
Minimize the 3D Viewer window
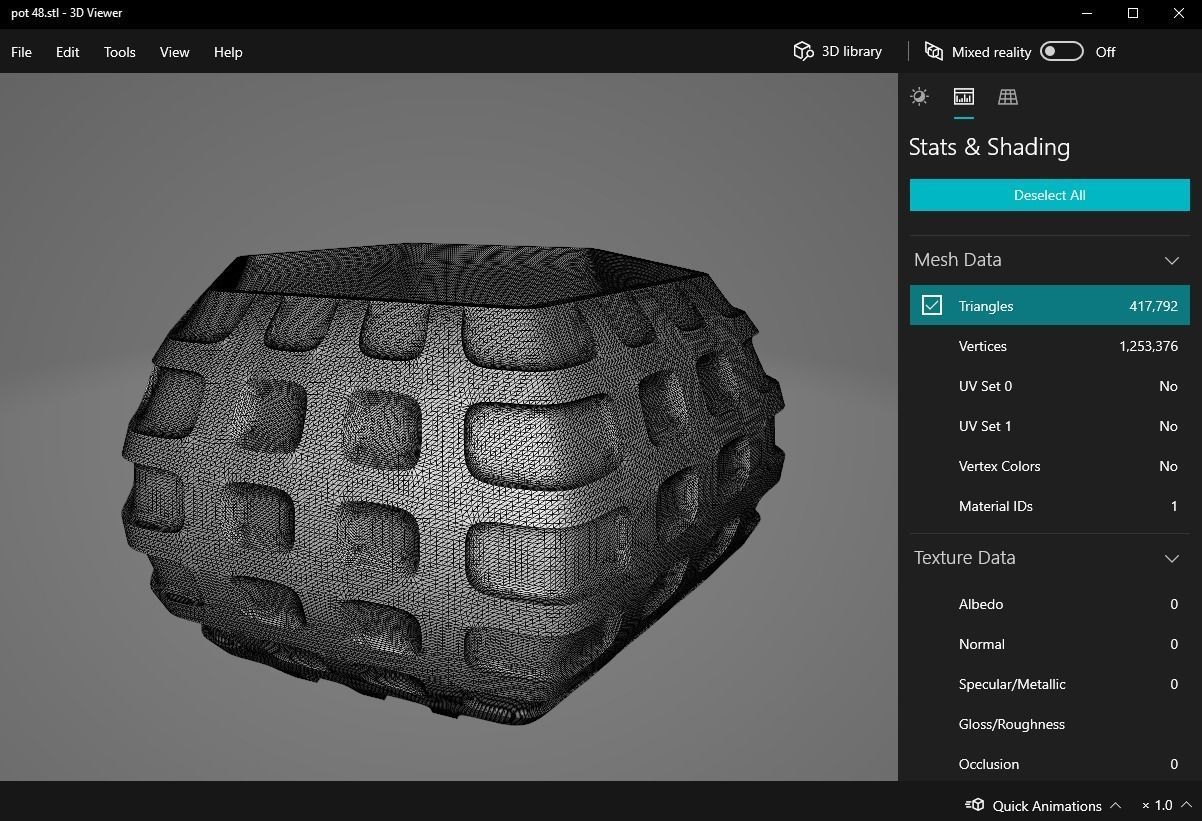click(1087, 13)
